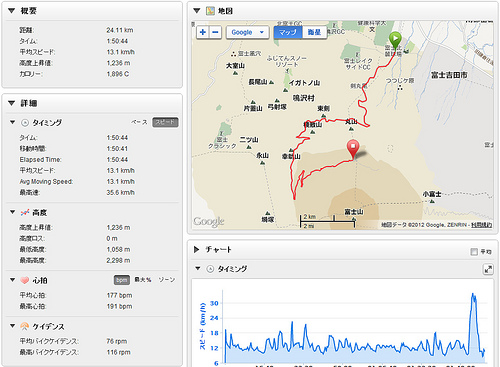Expand the timing chart to full size
This screenshot has width=500, height=367.
click(488, 269)
